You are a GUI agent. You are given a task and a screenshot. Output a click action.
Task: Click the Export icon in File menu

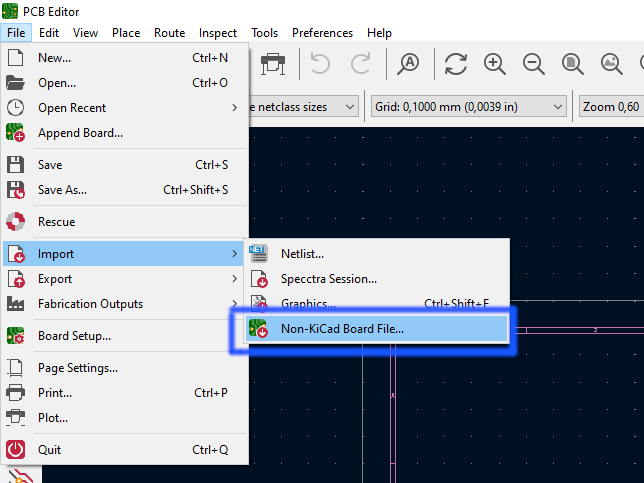[16, 279]
